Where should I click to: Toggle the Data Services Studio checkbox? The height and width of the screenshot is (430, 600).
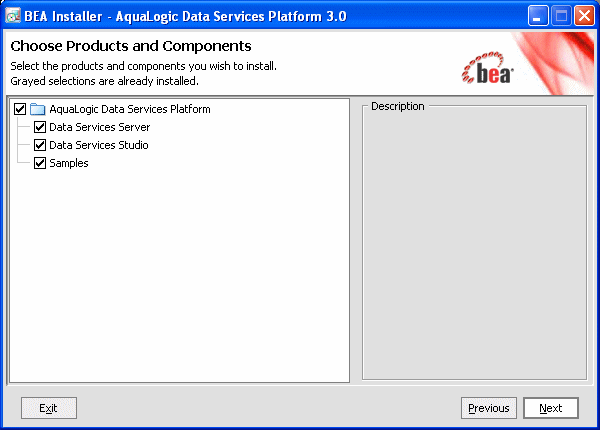[x=40, y=145]
